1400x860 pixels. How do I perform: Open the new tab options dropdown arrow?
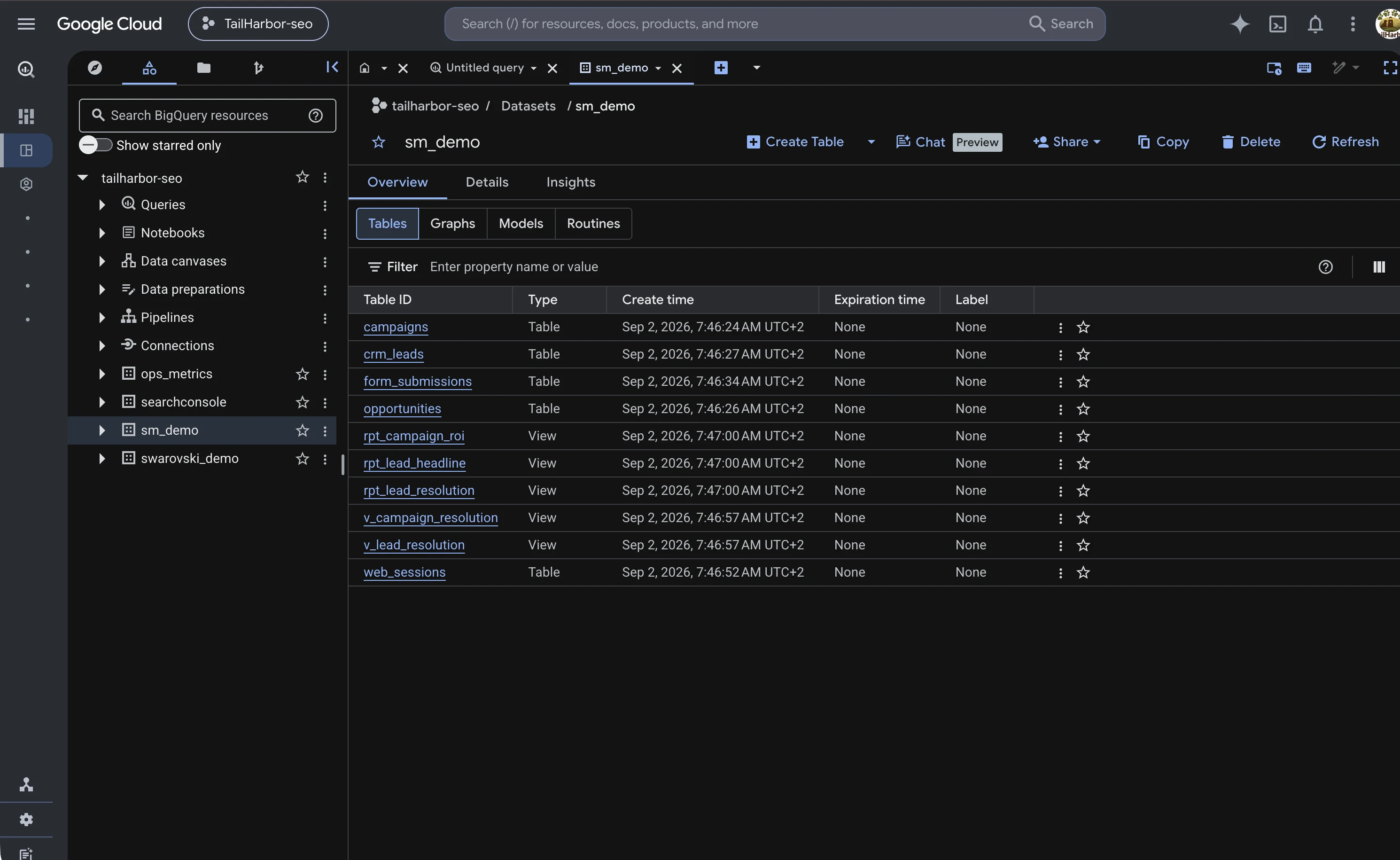pos(756,68)
